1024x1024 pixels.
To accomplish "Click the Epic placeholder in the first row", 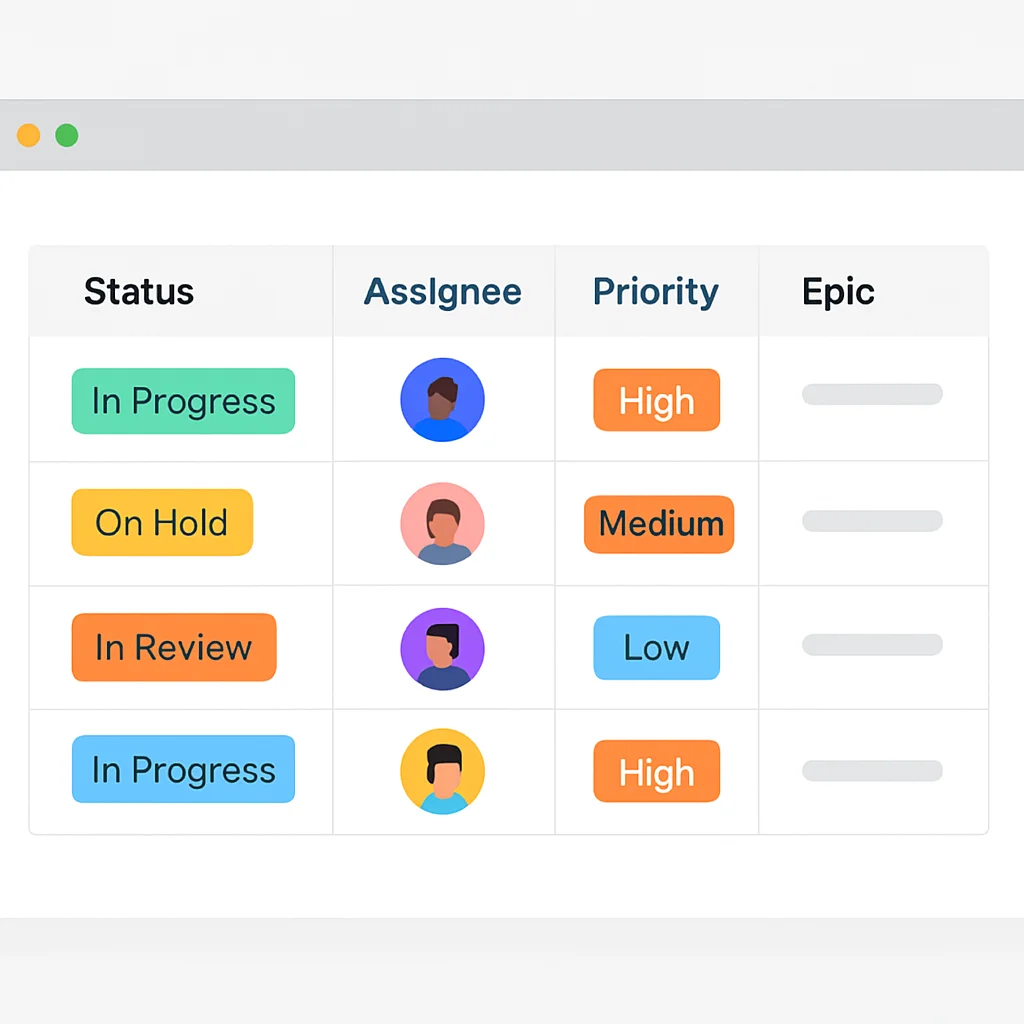I will click(872, 394).
